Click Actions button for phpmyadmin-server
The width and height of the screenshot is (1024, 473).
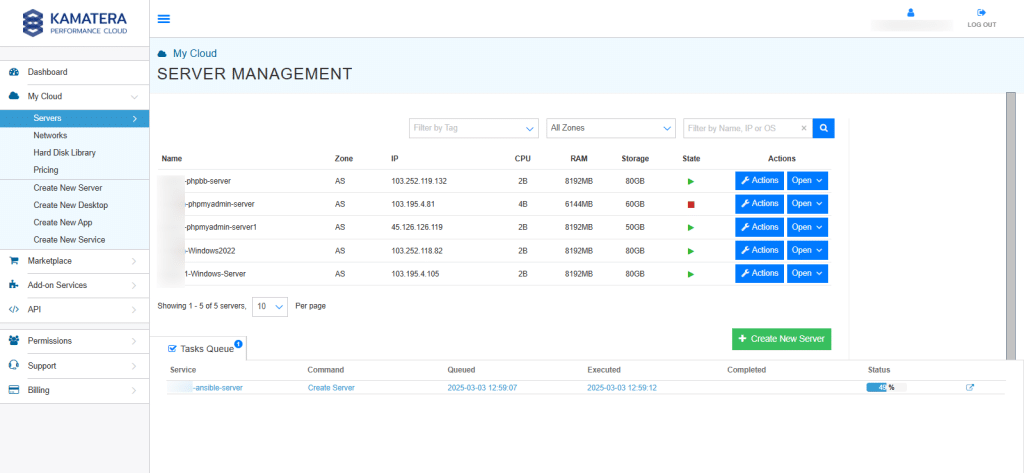(x=760, y=204)
